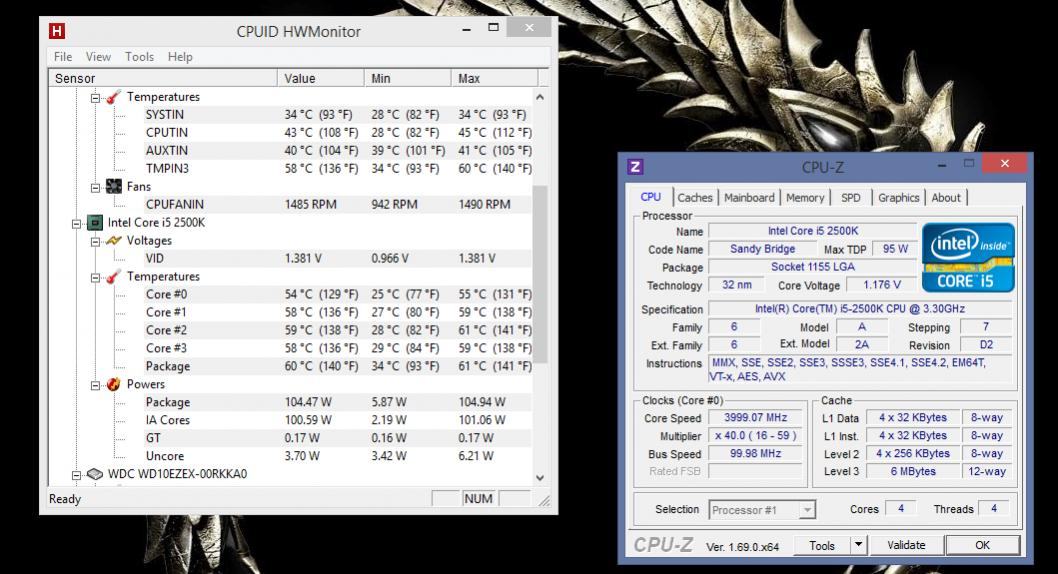Collapse the Voltages tree node
Image resolution: width=1058 pixels, height=574 pixels.
click(x=95, y=241)
